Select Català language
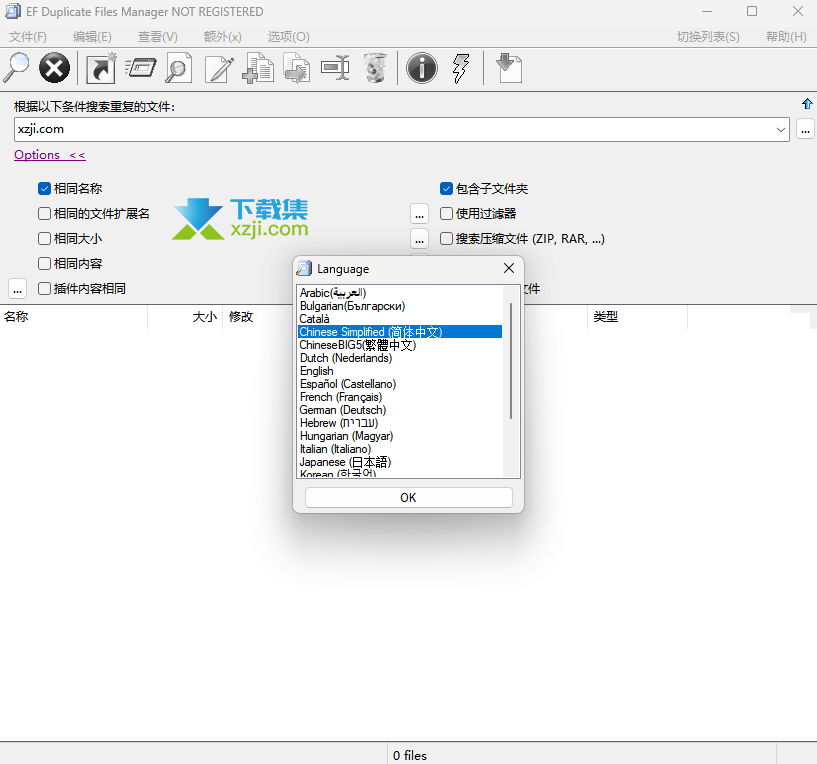The width and height of the screenshot is (817, 764). pos(400,319)
